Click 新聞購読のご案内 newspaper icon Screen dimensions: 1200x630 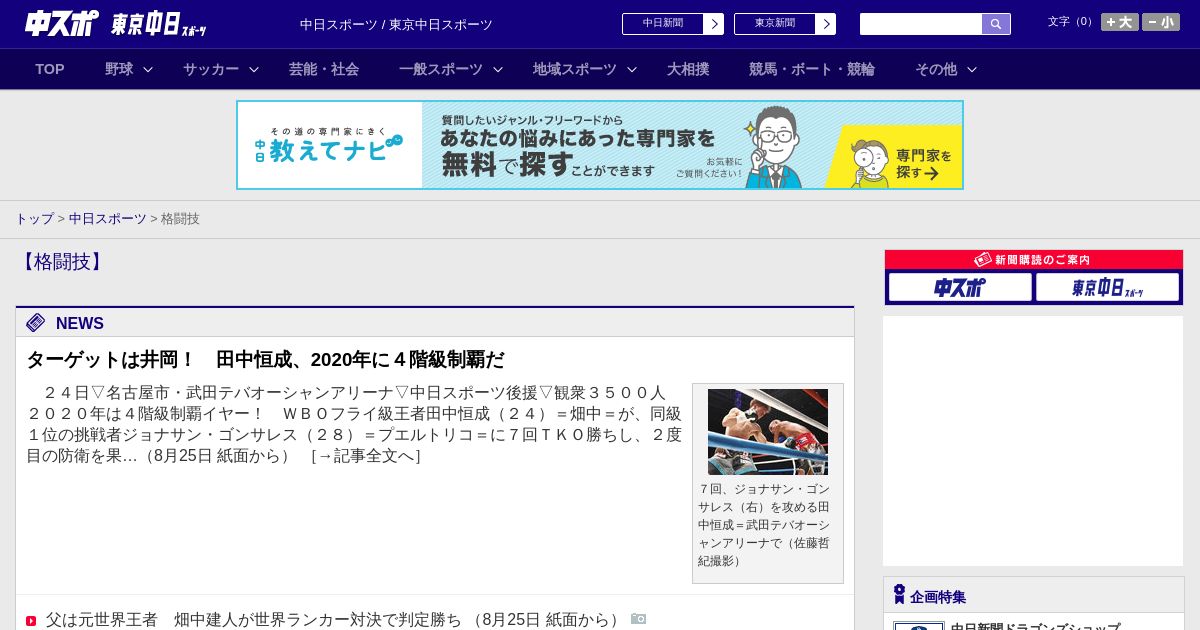[x=983, y=260]
